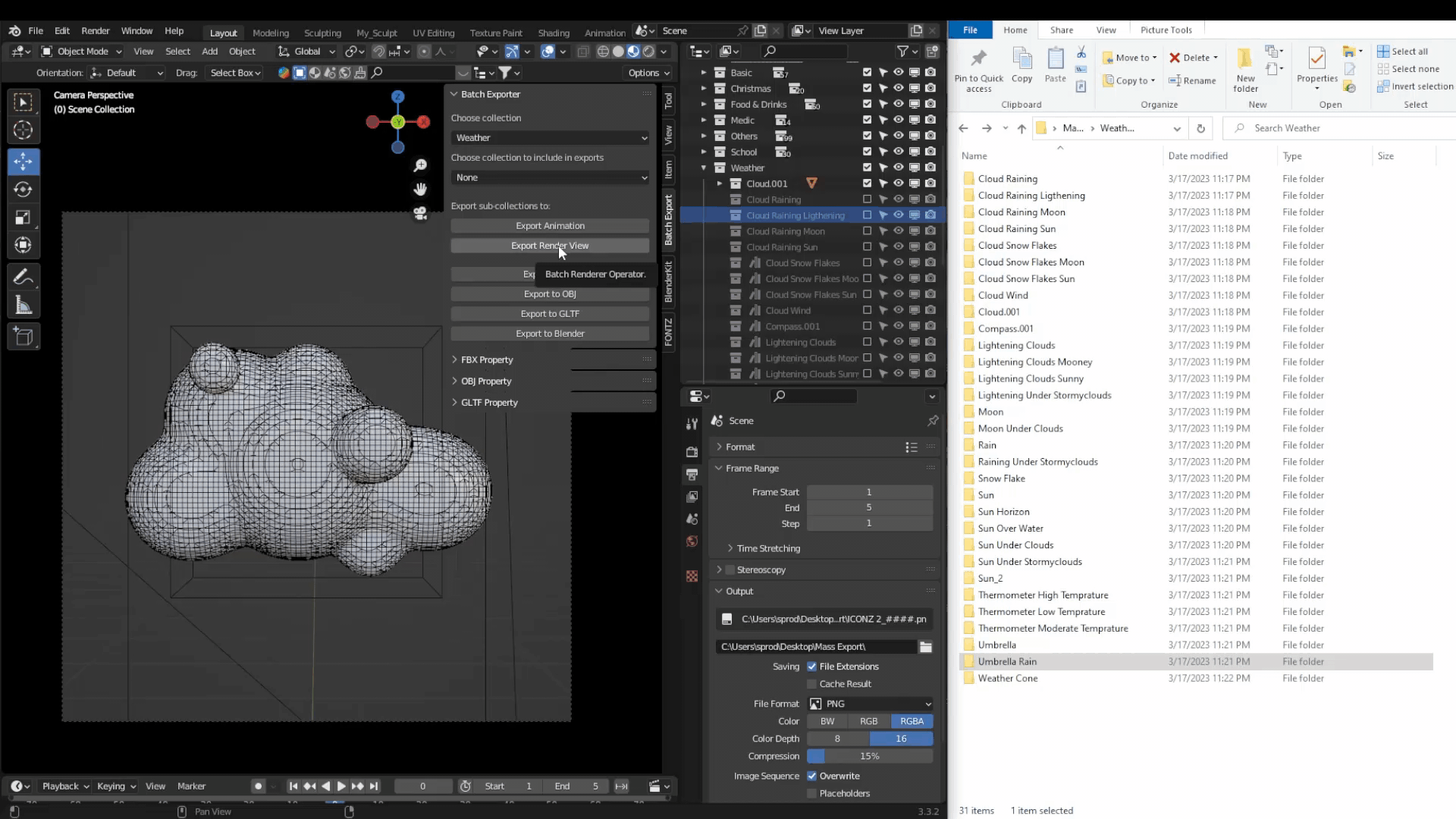
Task: Open the PNG File Format dropdown
Action: click(x=871, y=704)
